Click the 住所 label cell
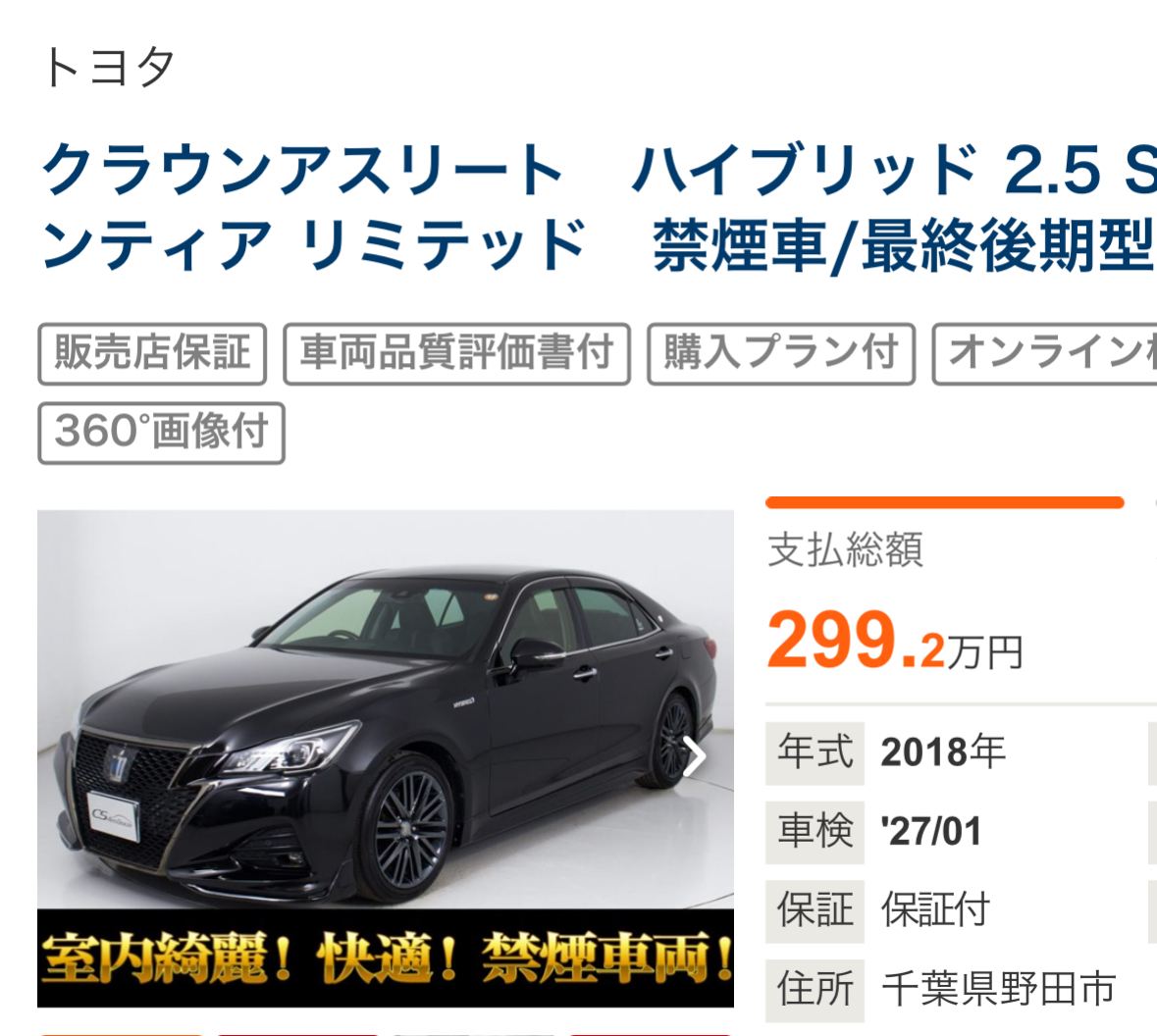1157x1036 pixels. coord(815,990)
